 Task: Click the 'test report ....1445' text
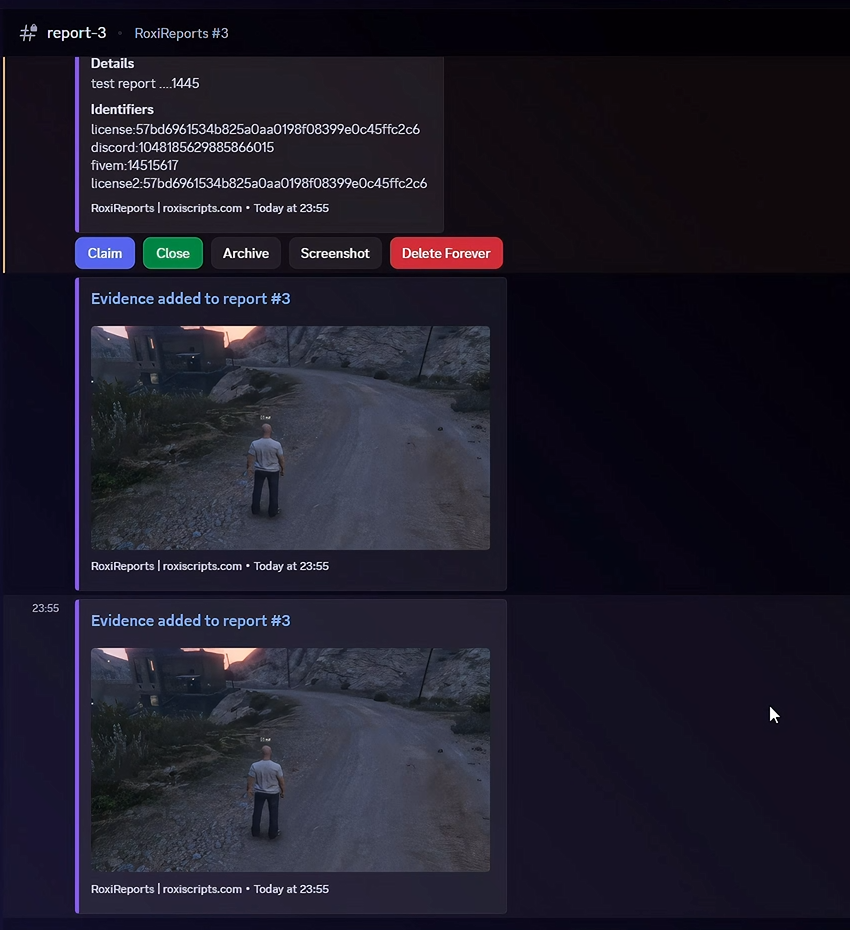point(145,84)
